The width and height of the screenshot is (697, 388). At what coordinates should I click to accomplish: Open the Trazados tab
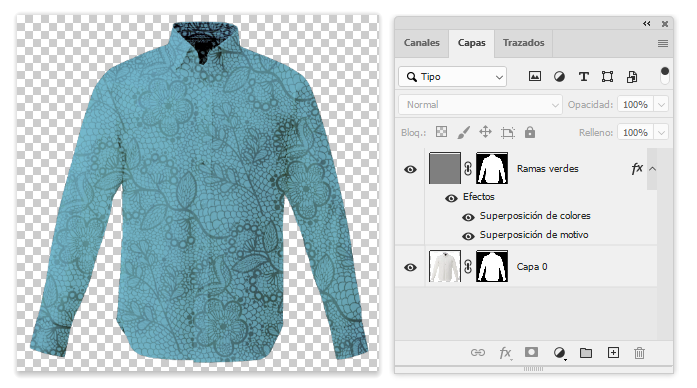coord(523,43)
